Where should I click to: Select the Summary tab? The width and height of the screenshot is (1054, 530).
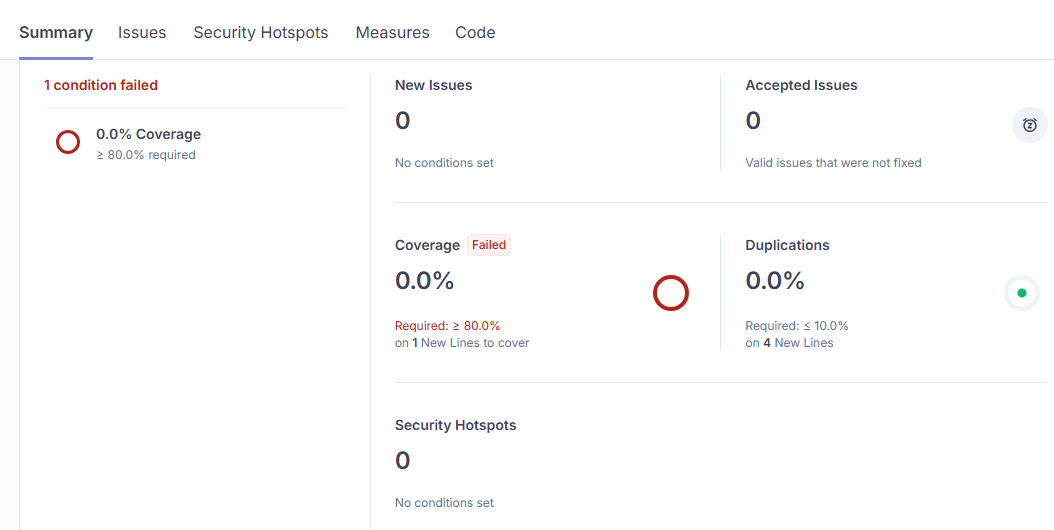click(56, 32)
